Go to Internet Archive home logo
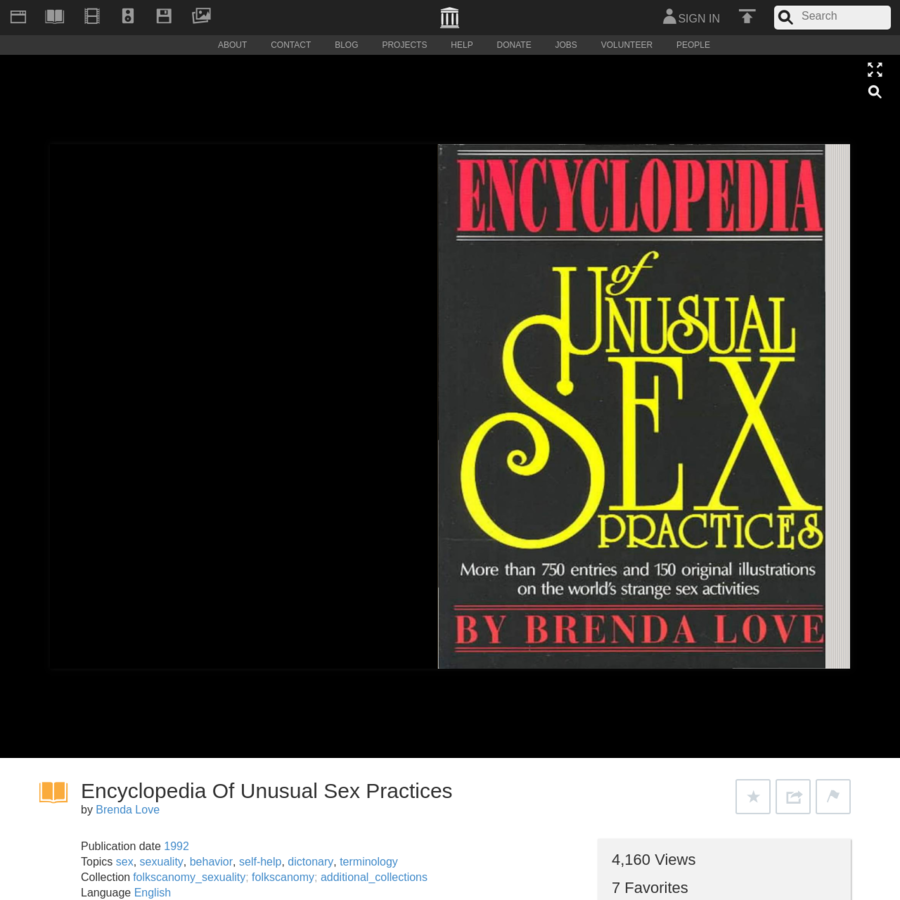This screenshot has height=900, width=900. click(x=449, y=18)
